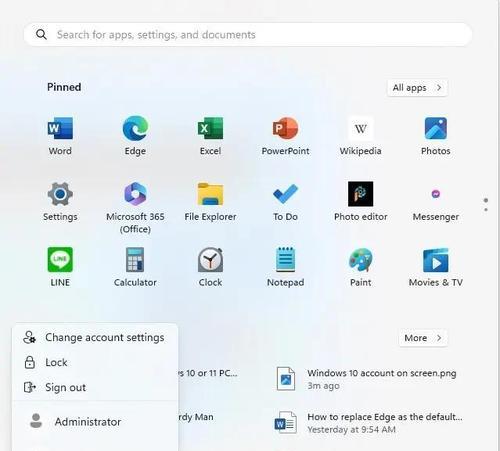Select Sign out option
500x451 pixels.
pyautogui.click(x=95, y=387)
